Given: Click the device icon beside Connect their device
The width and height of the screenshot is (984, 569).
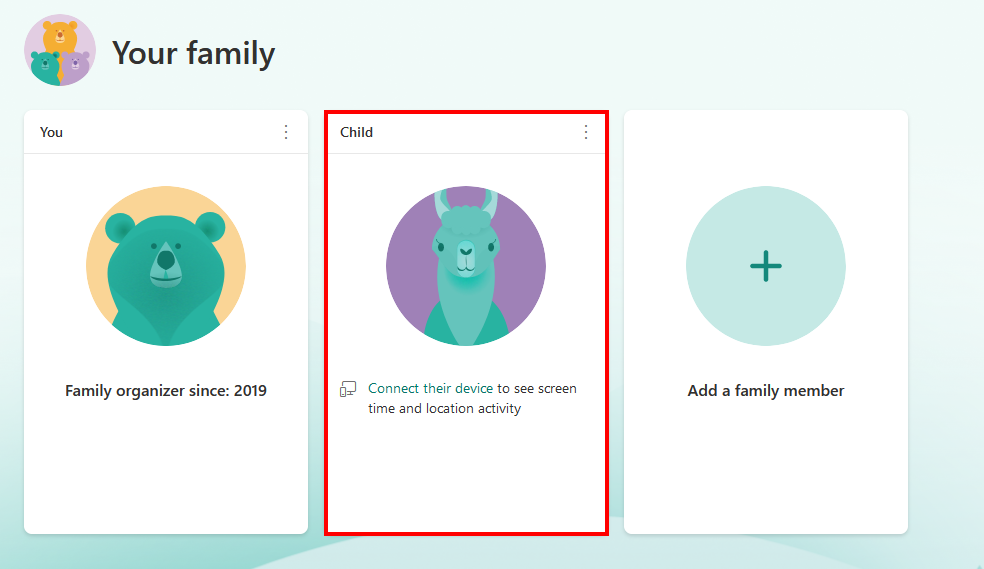Looking at the screenshot, I should pyautogui.click(x=348, y=389).
